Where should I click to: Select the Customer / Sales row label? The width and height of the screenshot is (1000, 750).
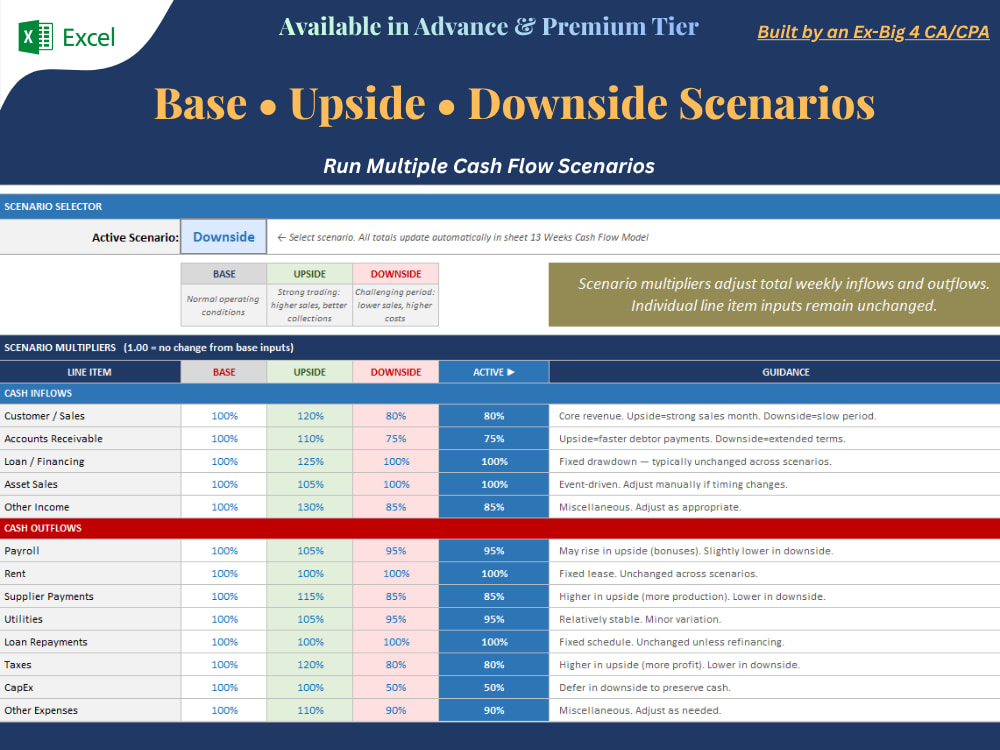click(x=90, y=416)
